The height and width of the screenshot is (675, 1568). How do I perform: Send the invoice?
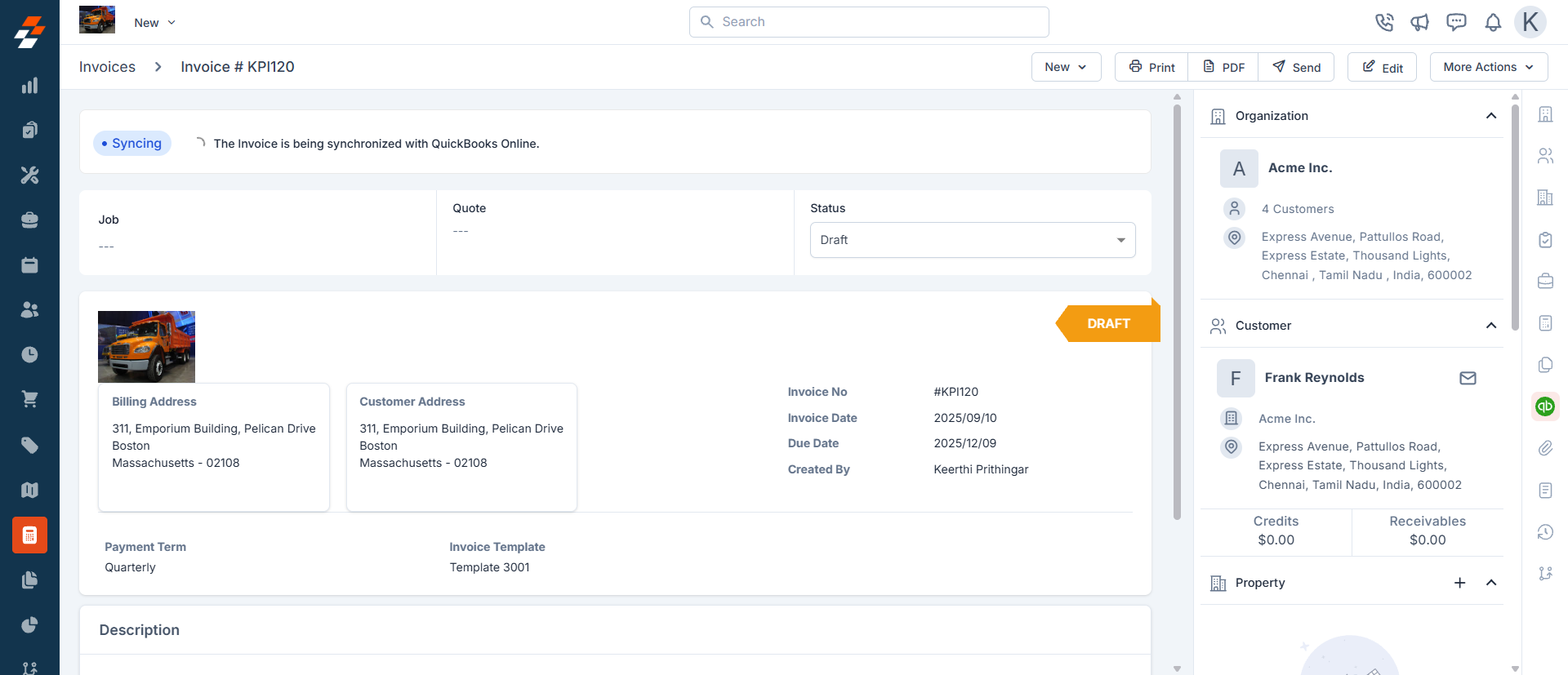(x=1296, y=67)
